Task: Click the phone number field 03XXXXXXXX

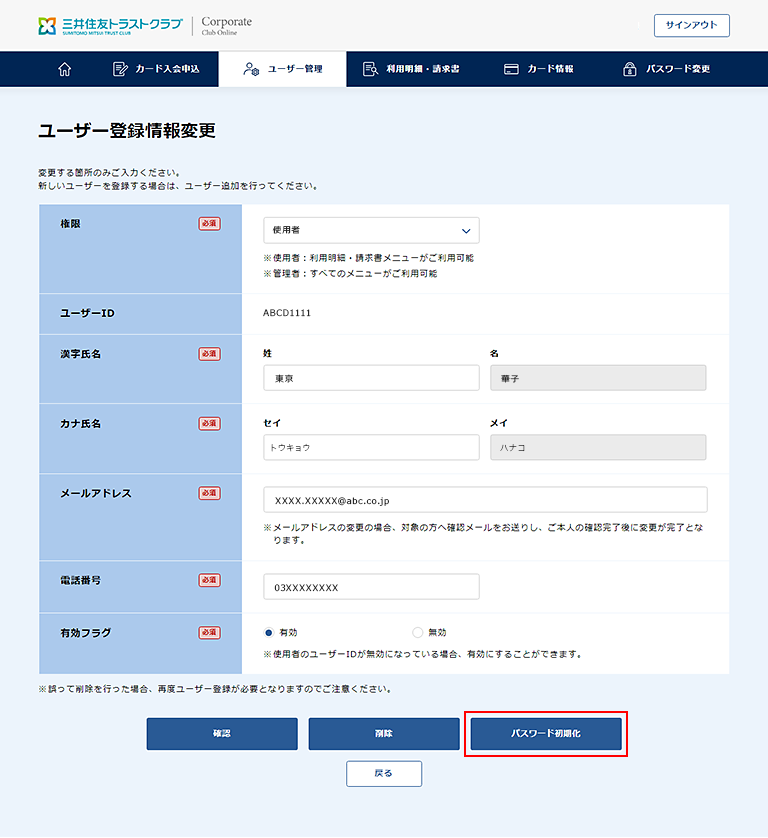Action: [371, 587]
